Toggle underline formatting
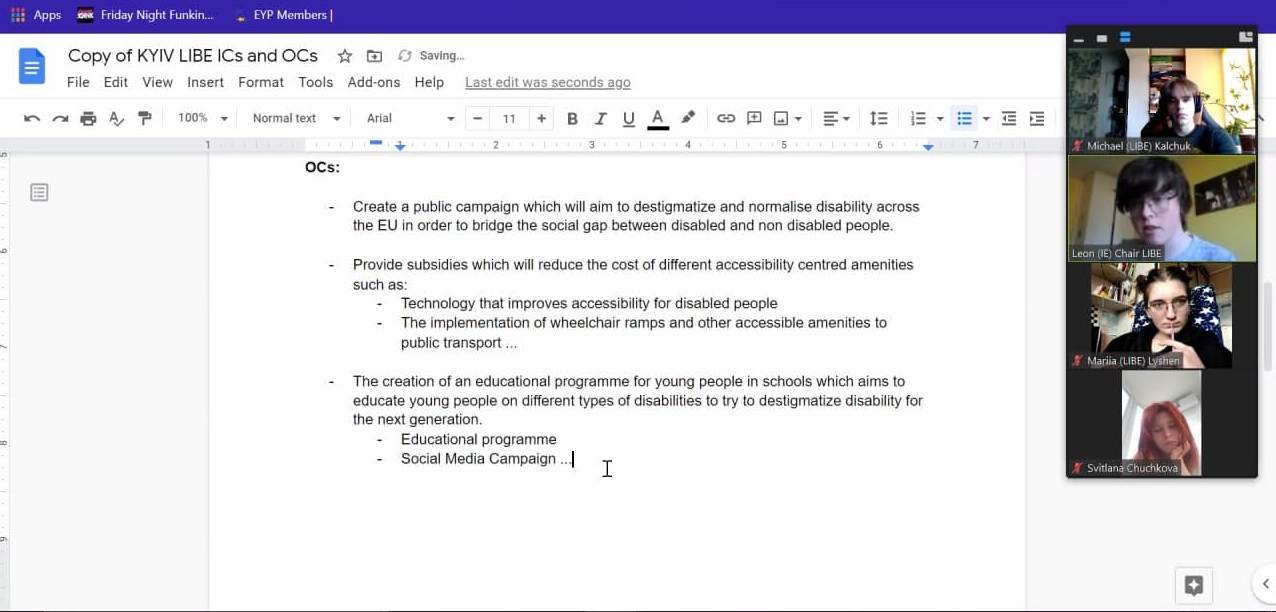The image size is (1276, 612). pyautogui.click(x=628, y=118)
